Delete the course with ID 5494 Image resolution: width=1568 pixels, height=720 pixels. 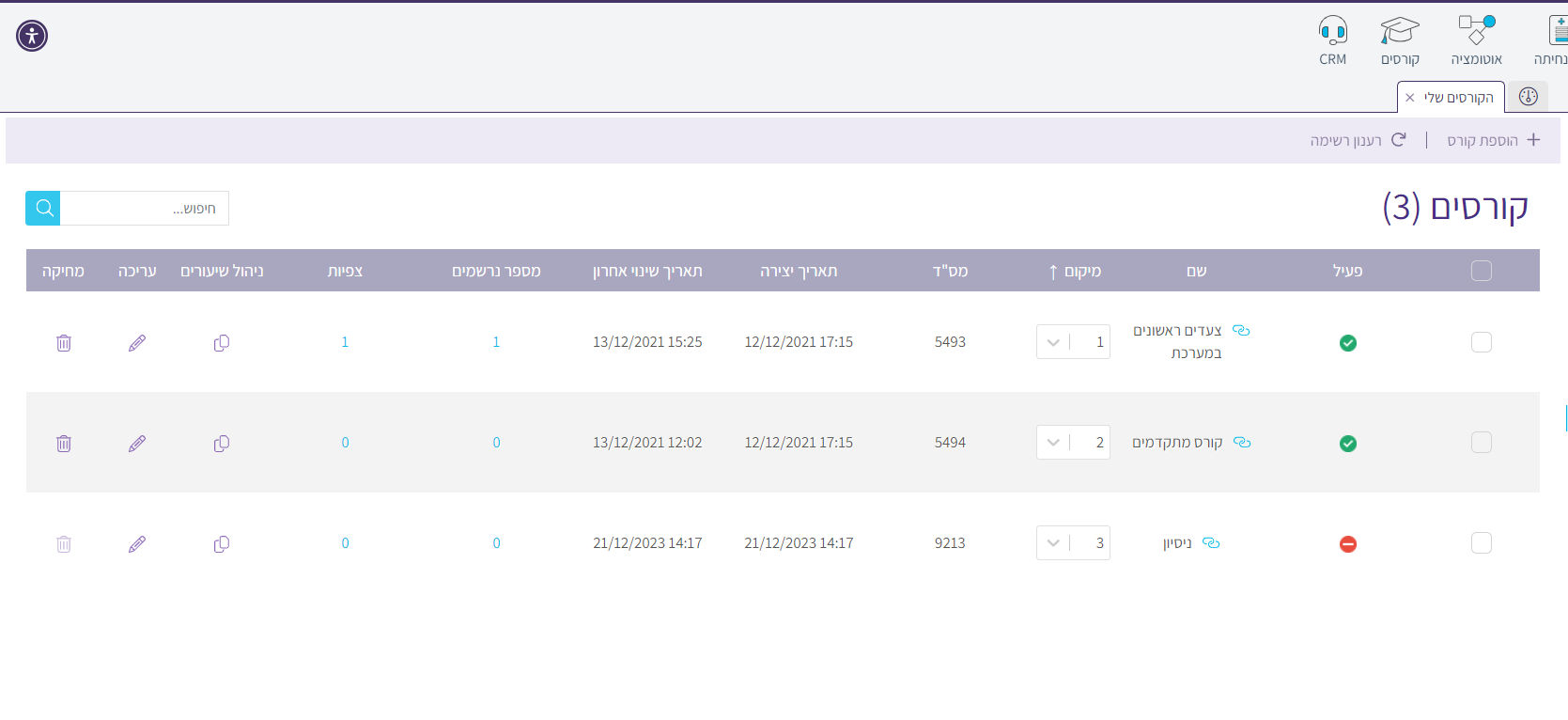64,444
